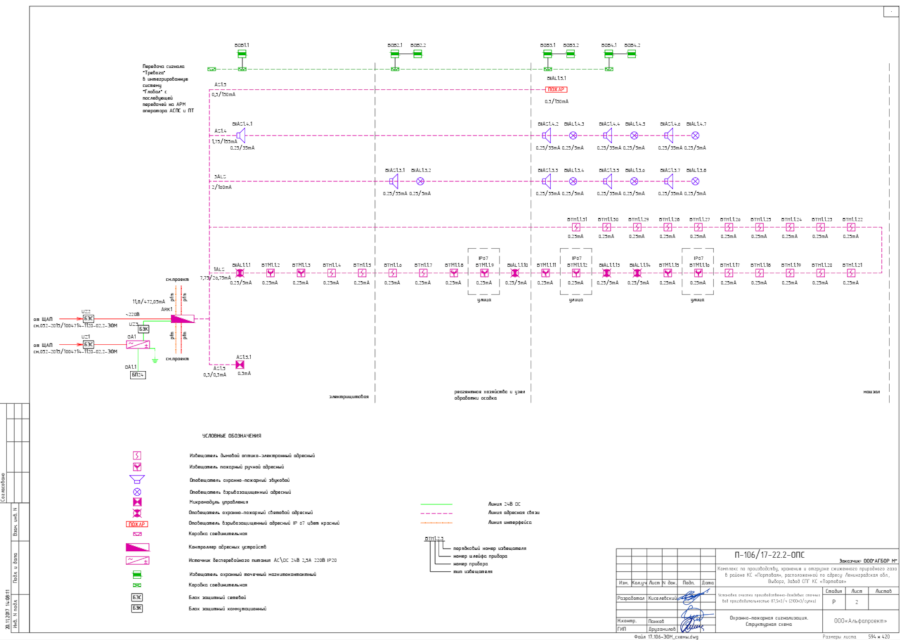The image size is (900, 640).
Task: Click the magenta dashed address line sample
Action: pyautogui.click(x=436, y=513)
